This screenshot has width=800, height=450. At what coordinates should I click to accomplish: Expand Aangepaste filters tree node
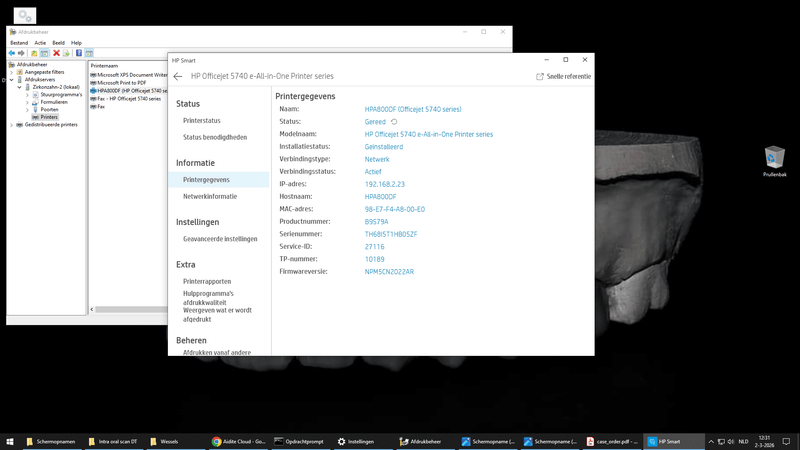(x=12, y=72)
